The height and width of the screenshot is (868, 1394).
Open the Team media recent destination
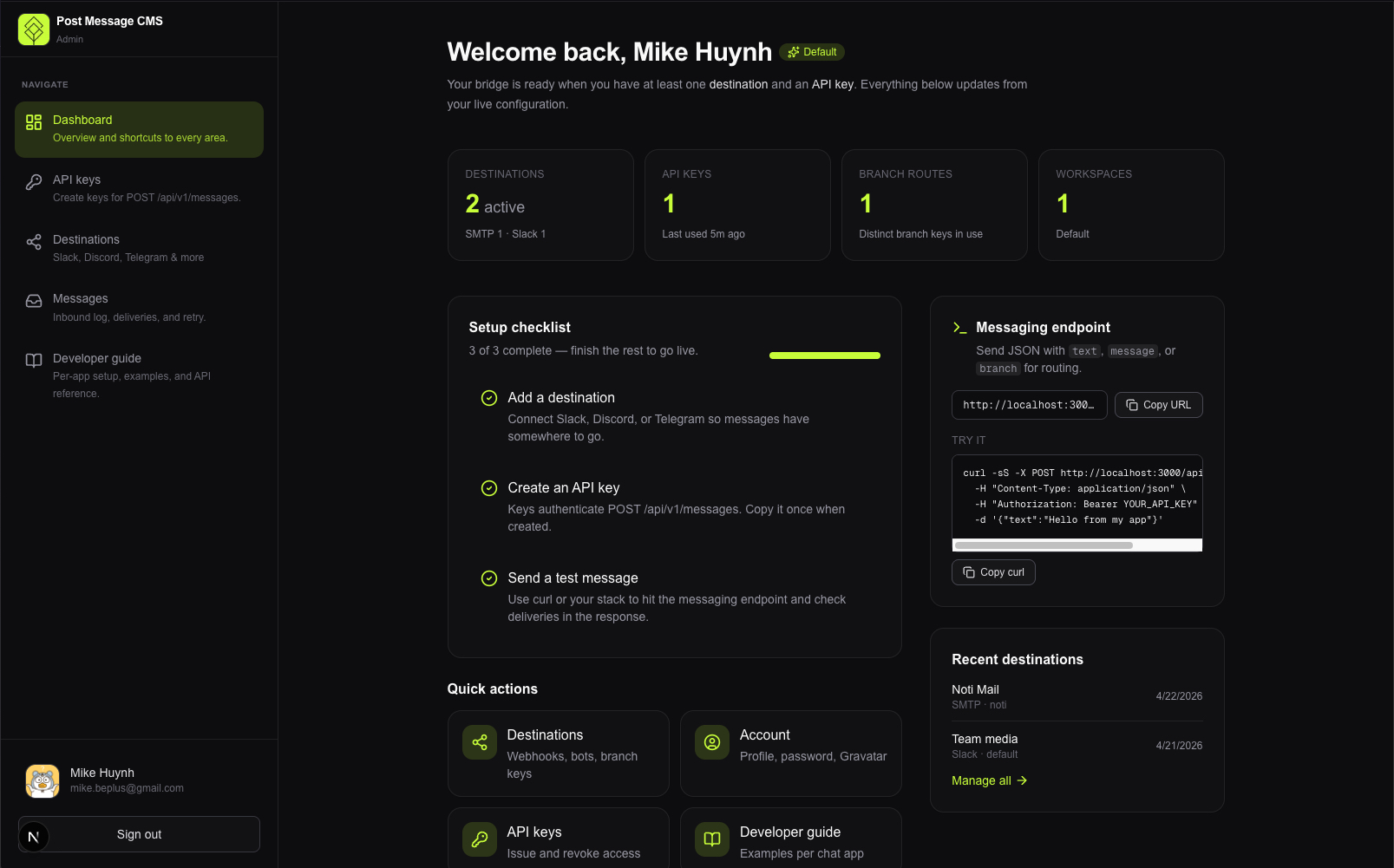(x=1077, y=746)
